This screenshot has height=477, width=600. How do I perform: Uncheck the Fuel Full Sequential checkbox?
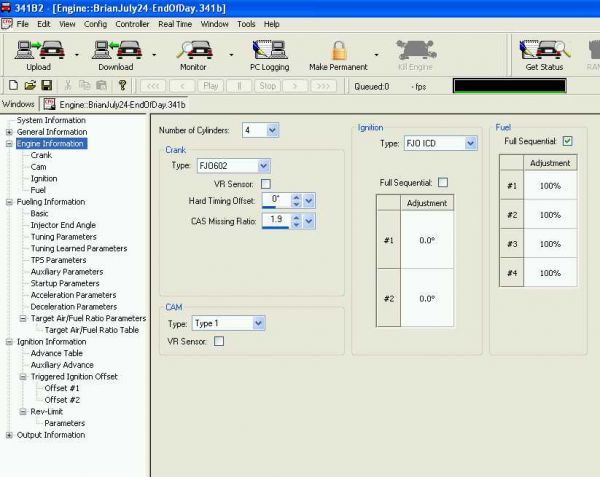568,142
